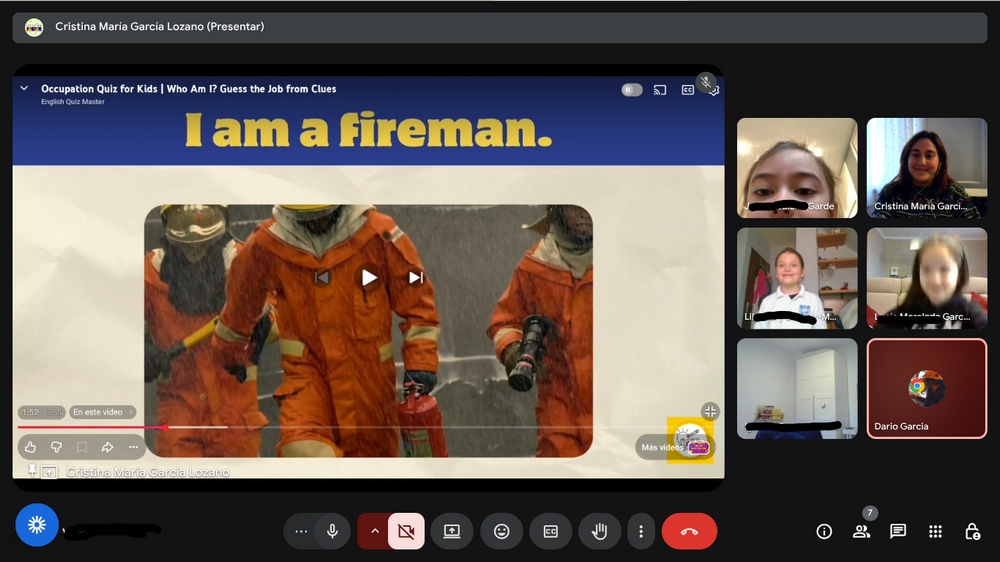Toggle the microphone in Meet toolbar
The height and width of the screenshot is (562, 1000).
click(x=332, y=532)
